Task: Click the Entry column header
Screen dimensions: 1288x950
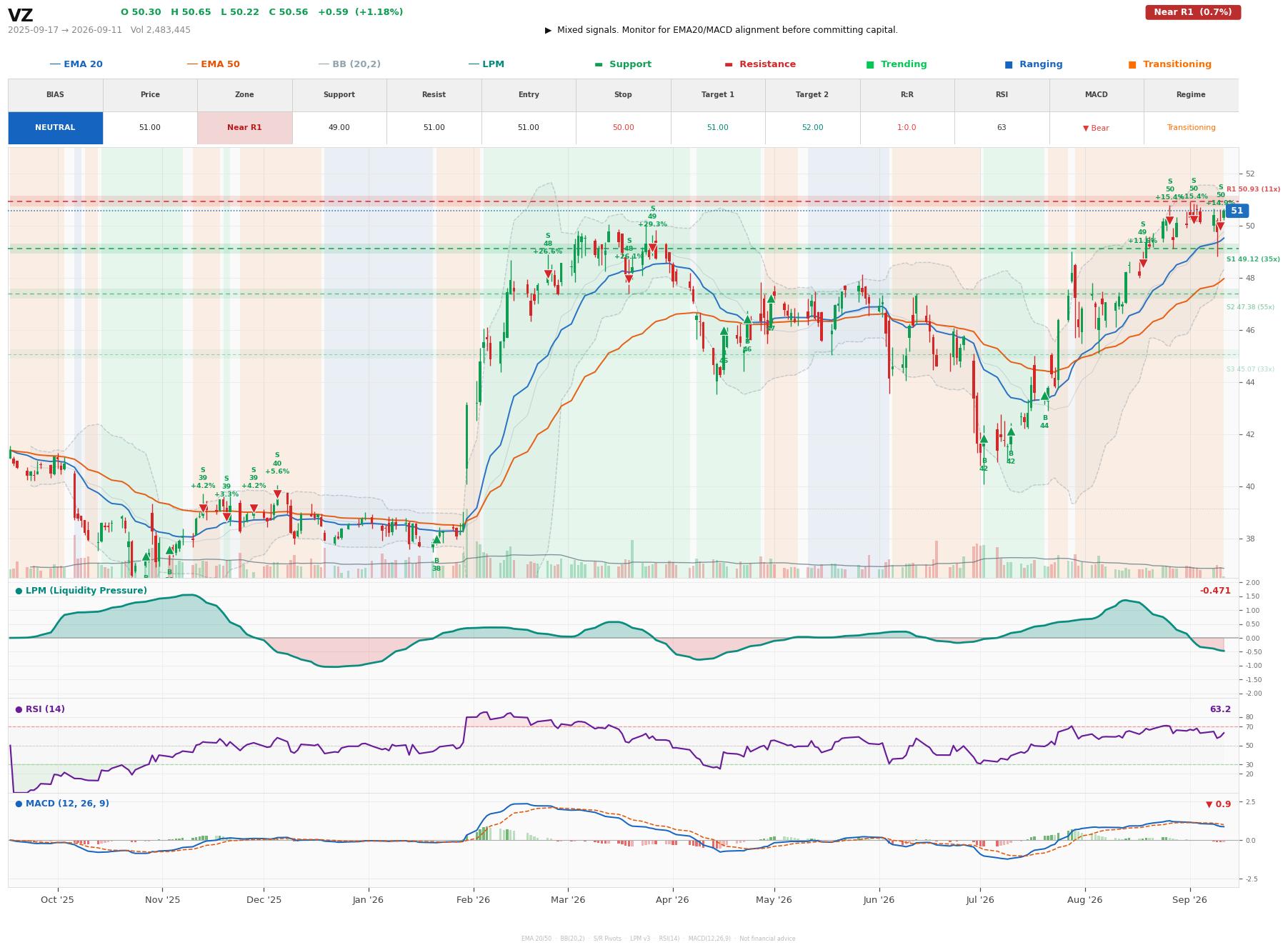Action: (529, 95)
